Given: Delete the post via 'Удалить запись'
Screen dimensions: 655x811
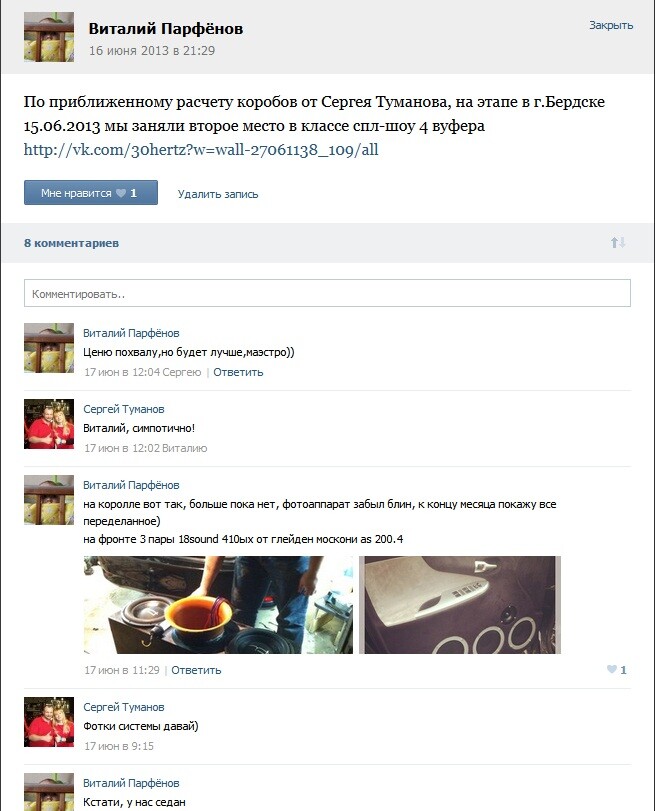Looking at the screenshot, I should (x=218, y=194).
